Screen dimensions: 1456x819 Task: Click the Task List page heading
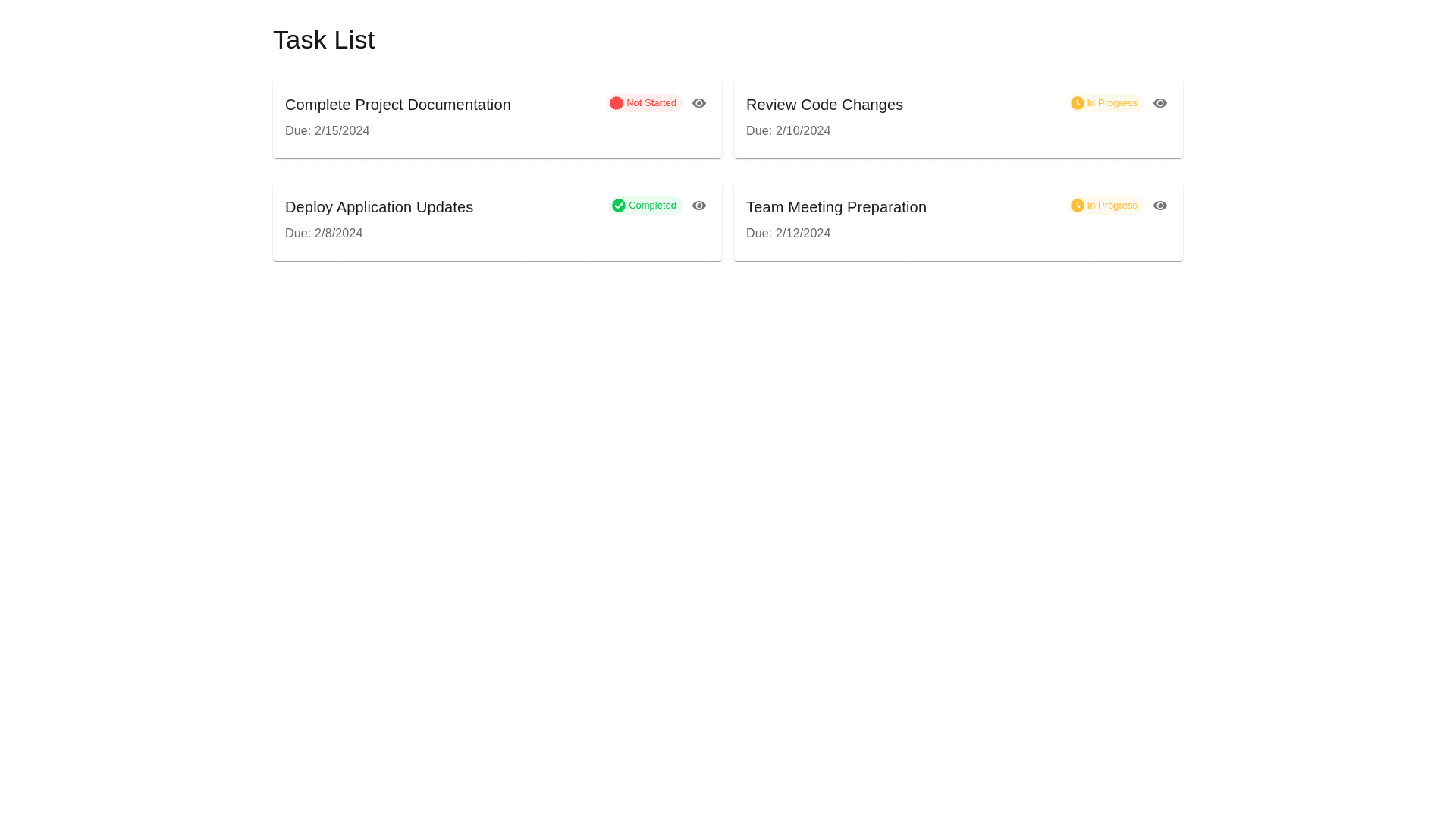(324, 40)
